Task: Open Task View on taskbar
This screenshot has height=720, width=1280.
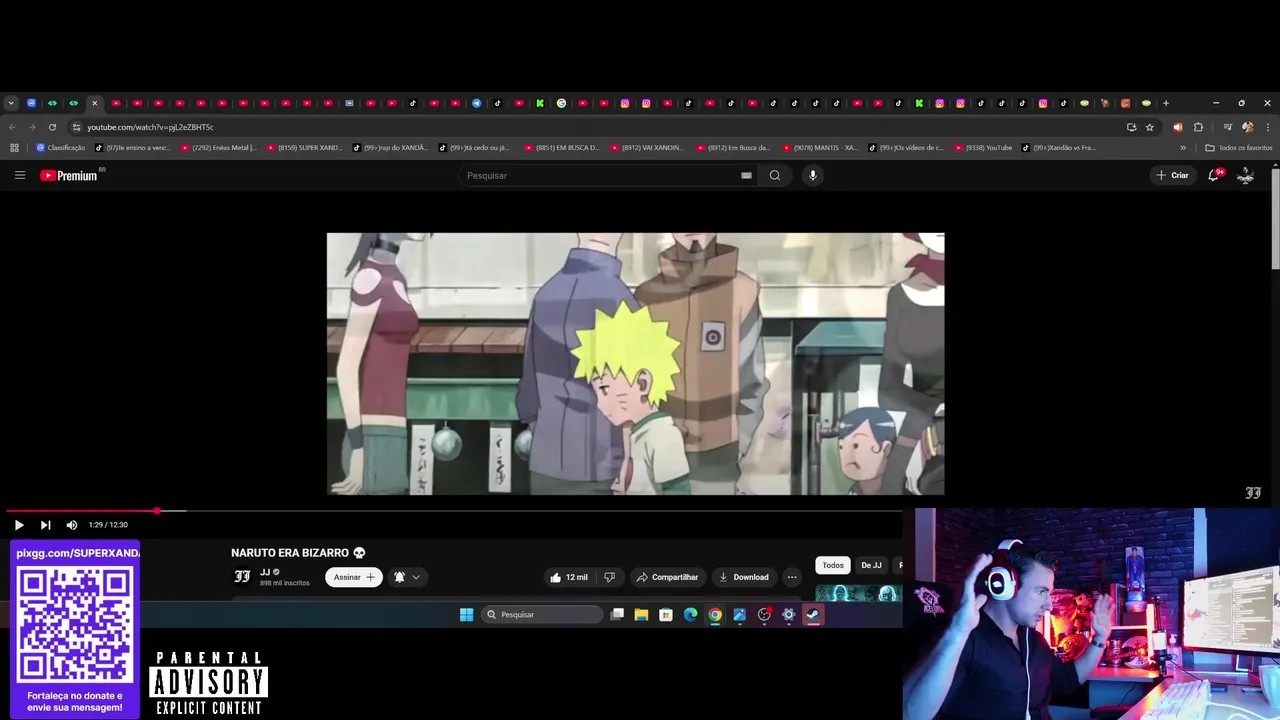Action: point(617,615)
